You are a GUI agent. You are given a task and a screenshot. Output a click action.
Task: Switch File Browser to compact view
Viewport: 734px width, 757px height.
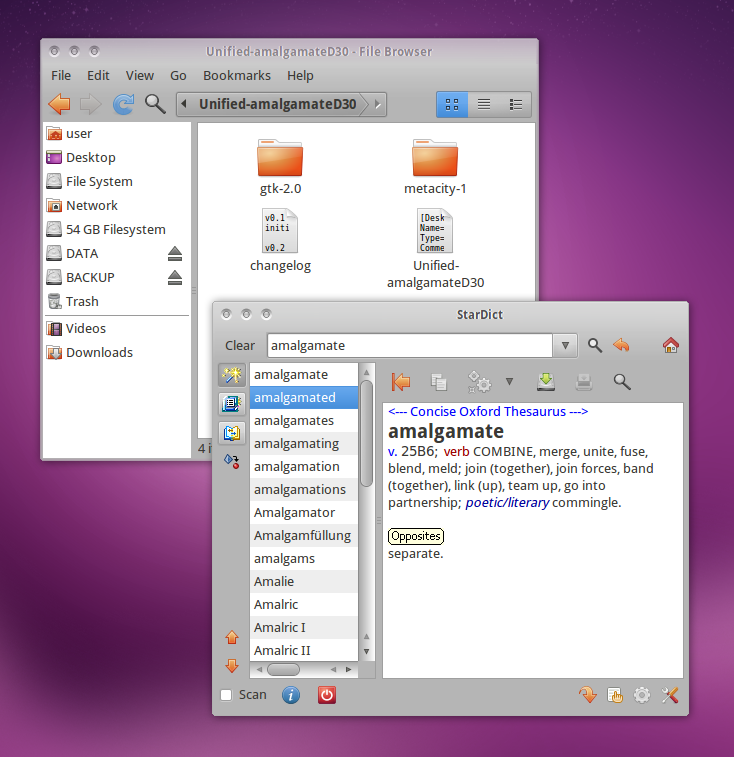516,104
